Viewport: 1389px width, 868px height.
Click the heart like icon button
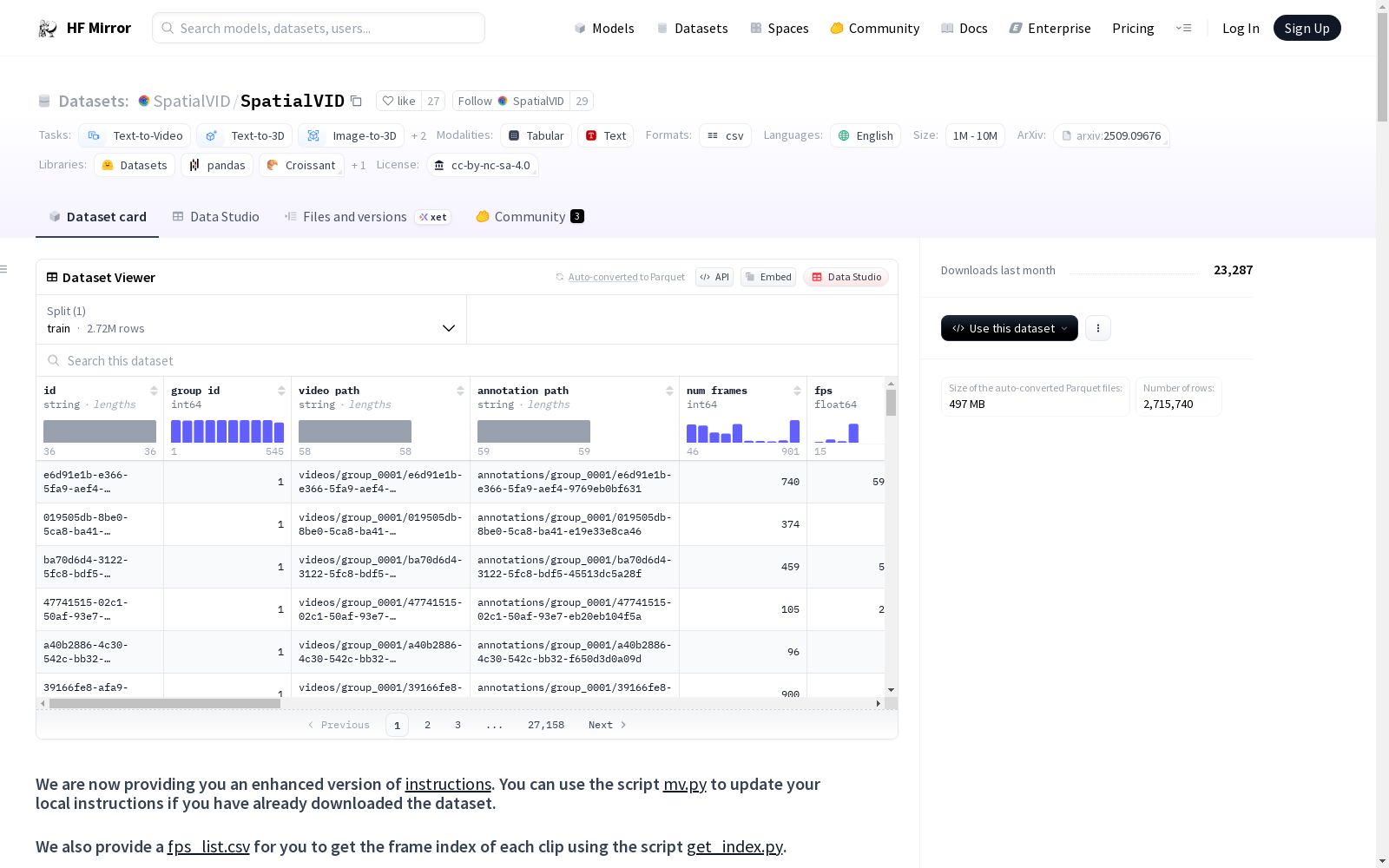click(399, 101)
